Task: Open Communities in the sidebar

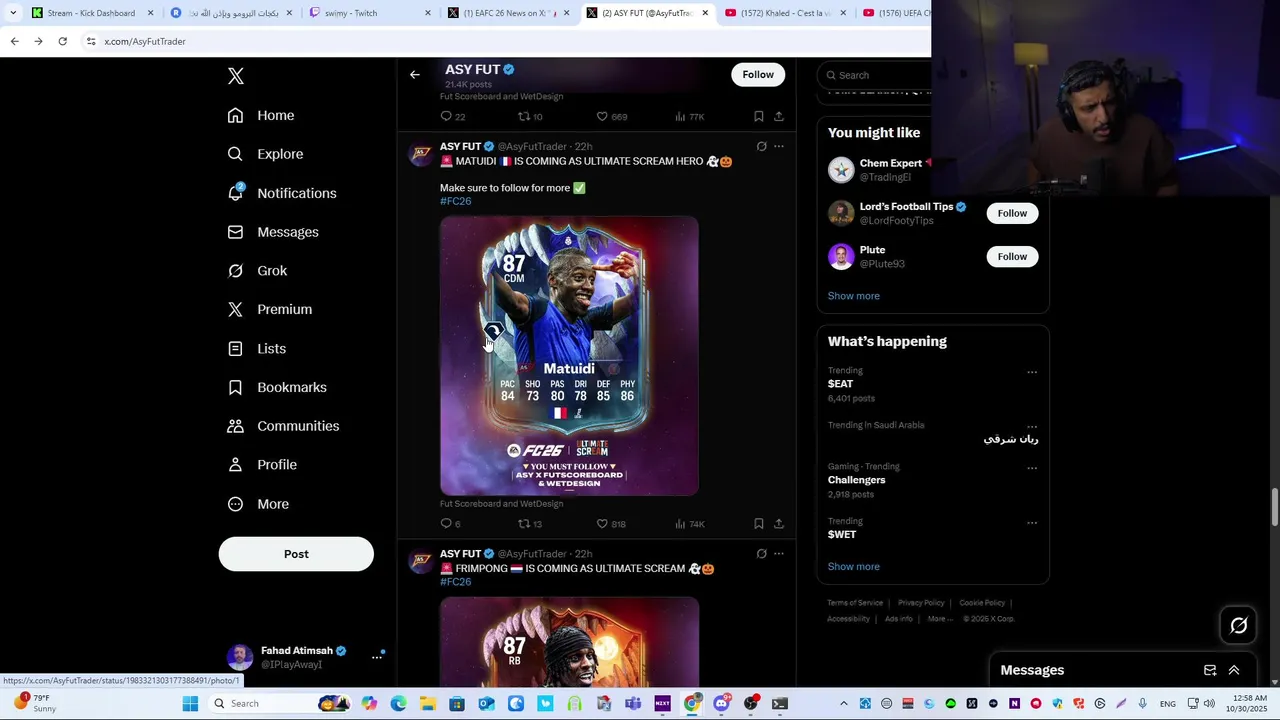Action: pos(283,426)
